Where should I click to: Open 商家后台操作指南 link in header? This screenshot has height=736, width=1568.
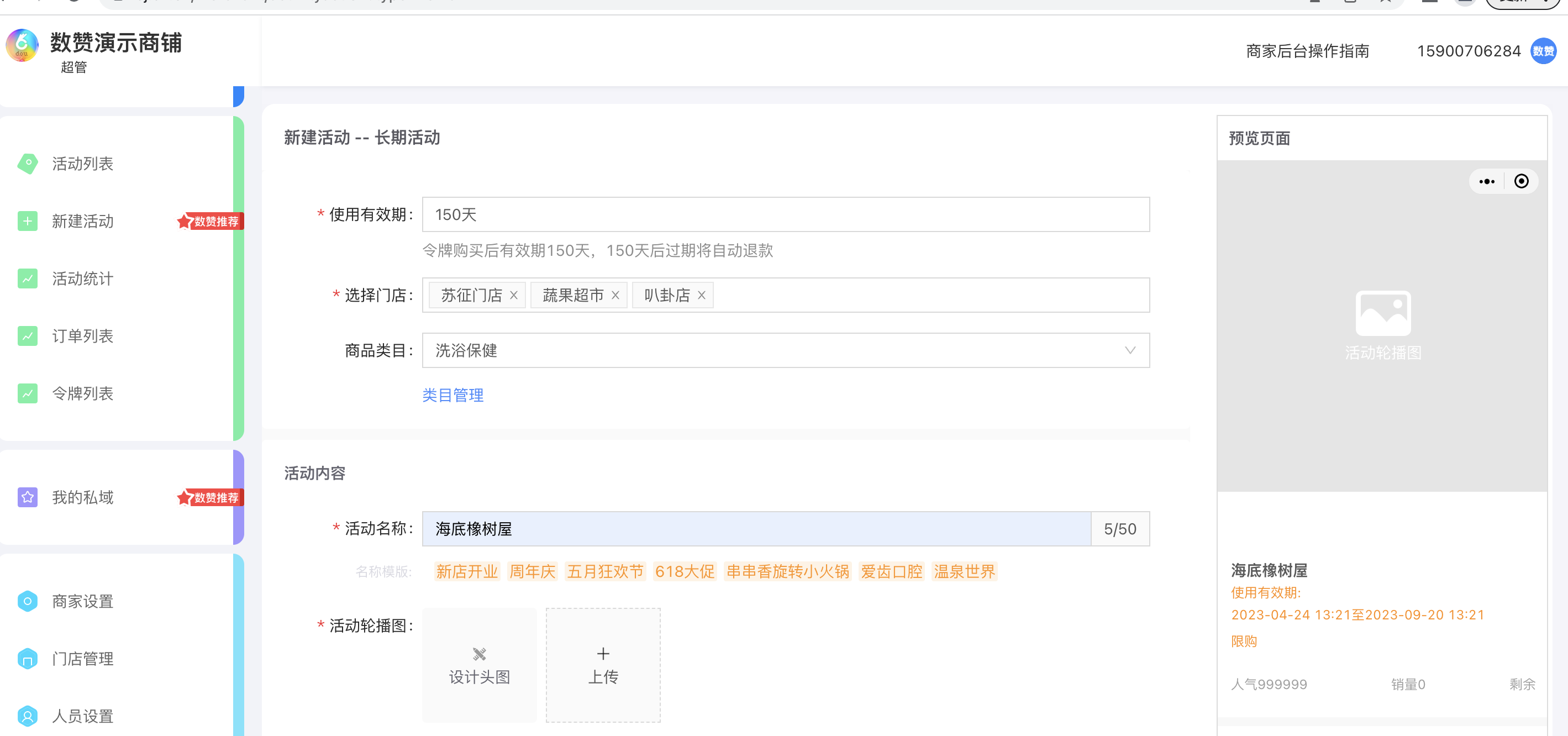(1307, 51)
